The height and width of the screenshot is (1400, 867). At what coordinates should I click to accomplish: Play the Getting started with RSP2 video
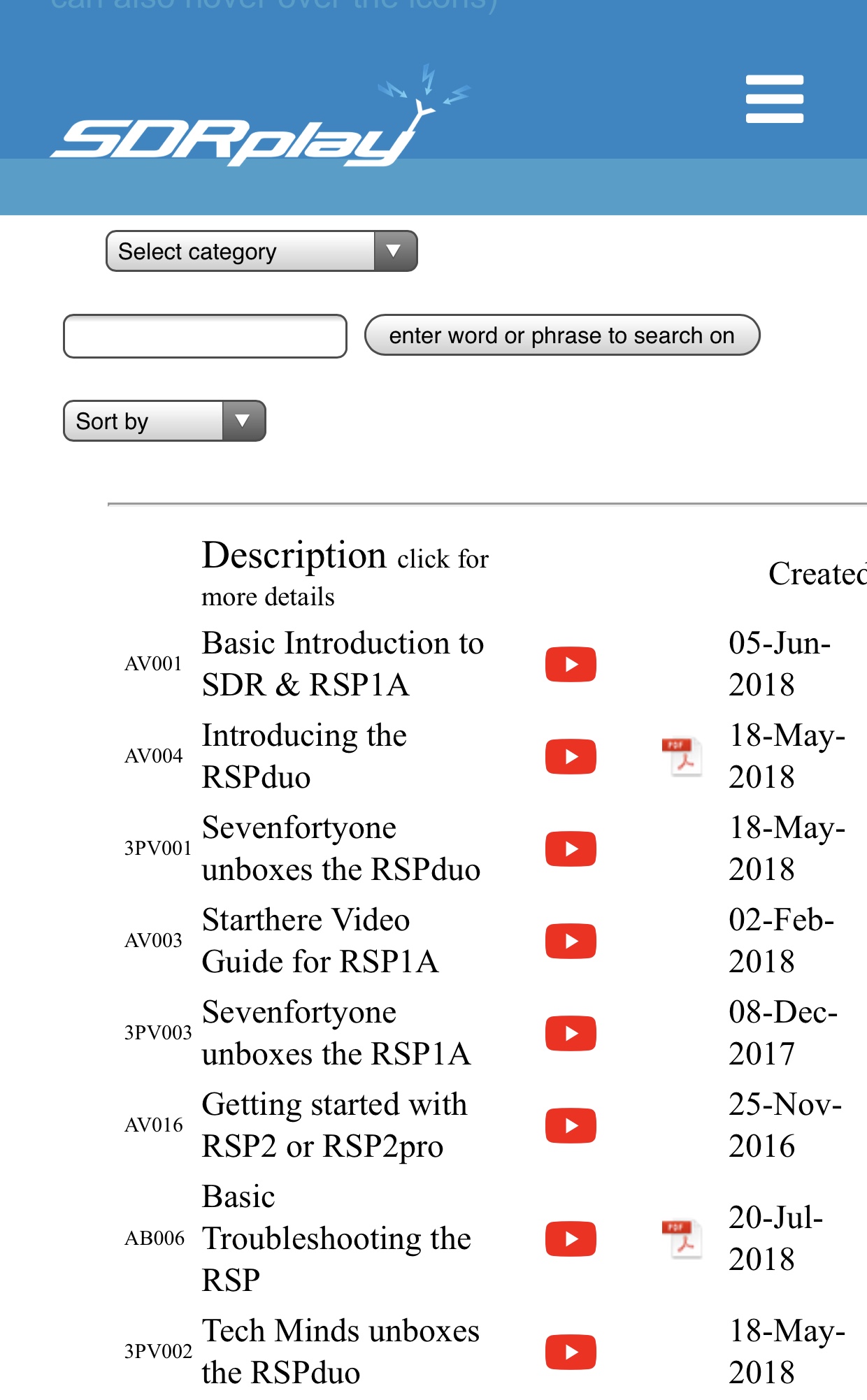(571, 1125)
